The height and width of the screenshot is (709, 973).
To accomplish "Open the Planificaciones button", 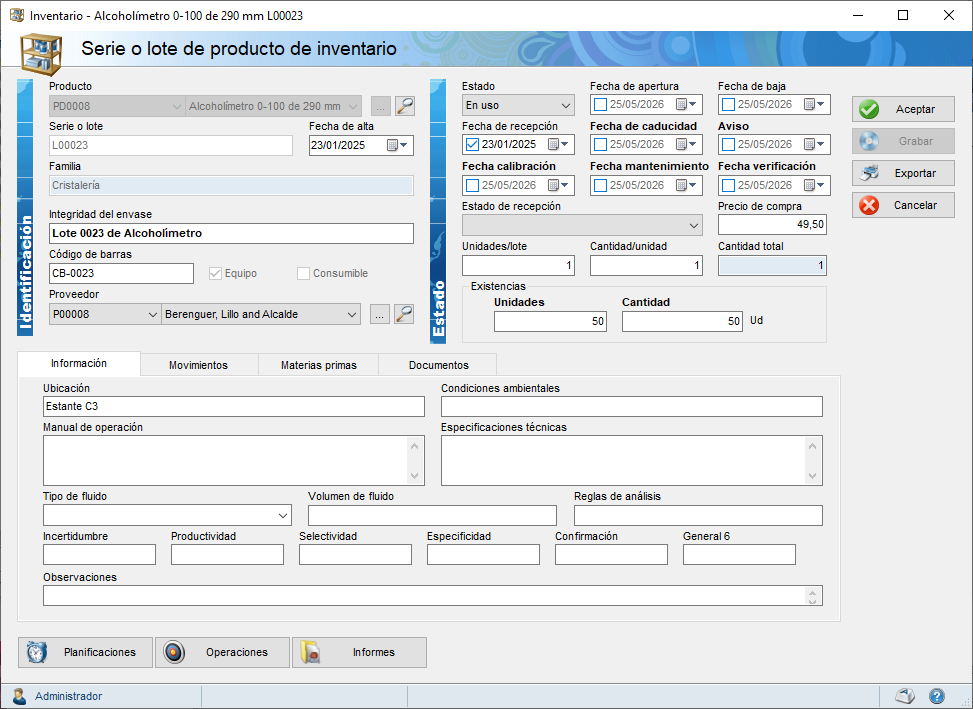I will [x=85, y=652].
